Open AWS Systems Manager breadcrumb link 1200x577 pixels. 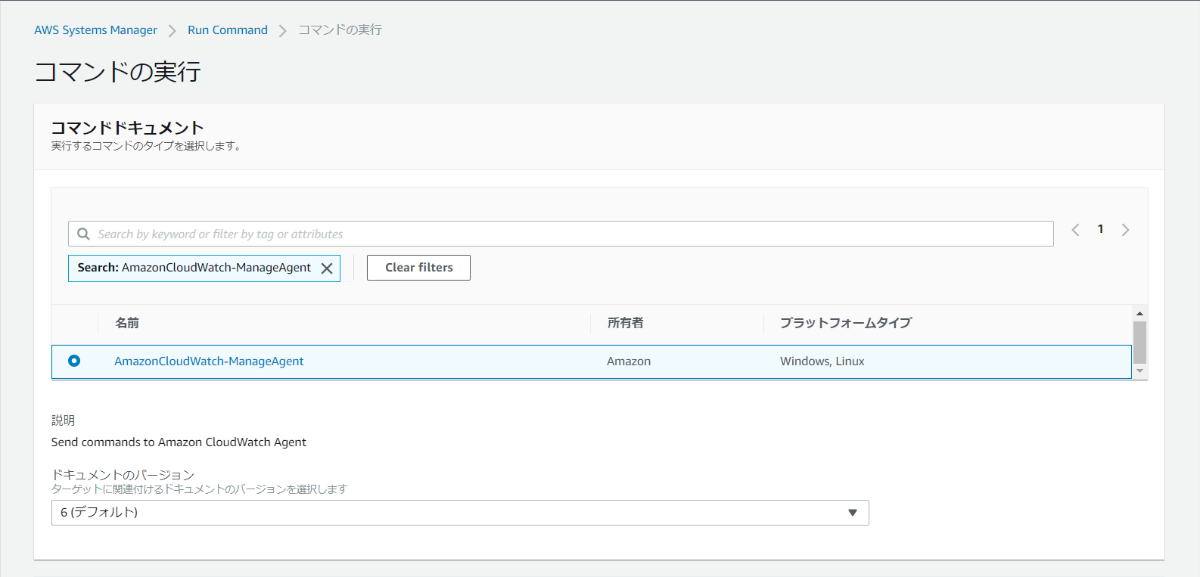coord(95,30)
